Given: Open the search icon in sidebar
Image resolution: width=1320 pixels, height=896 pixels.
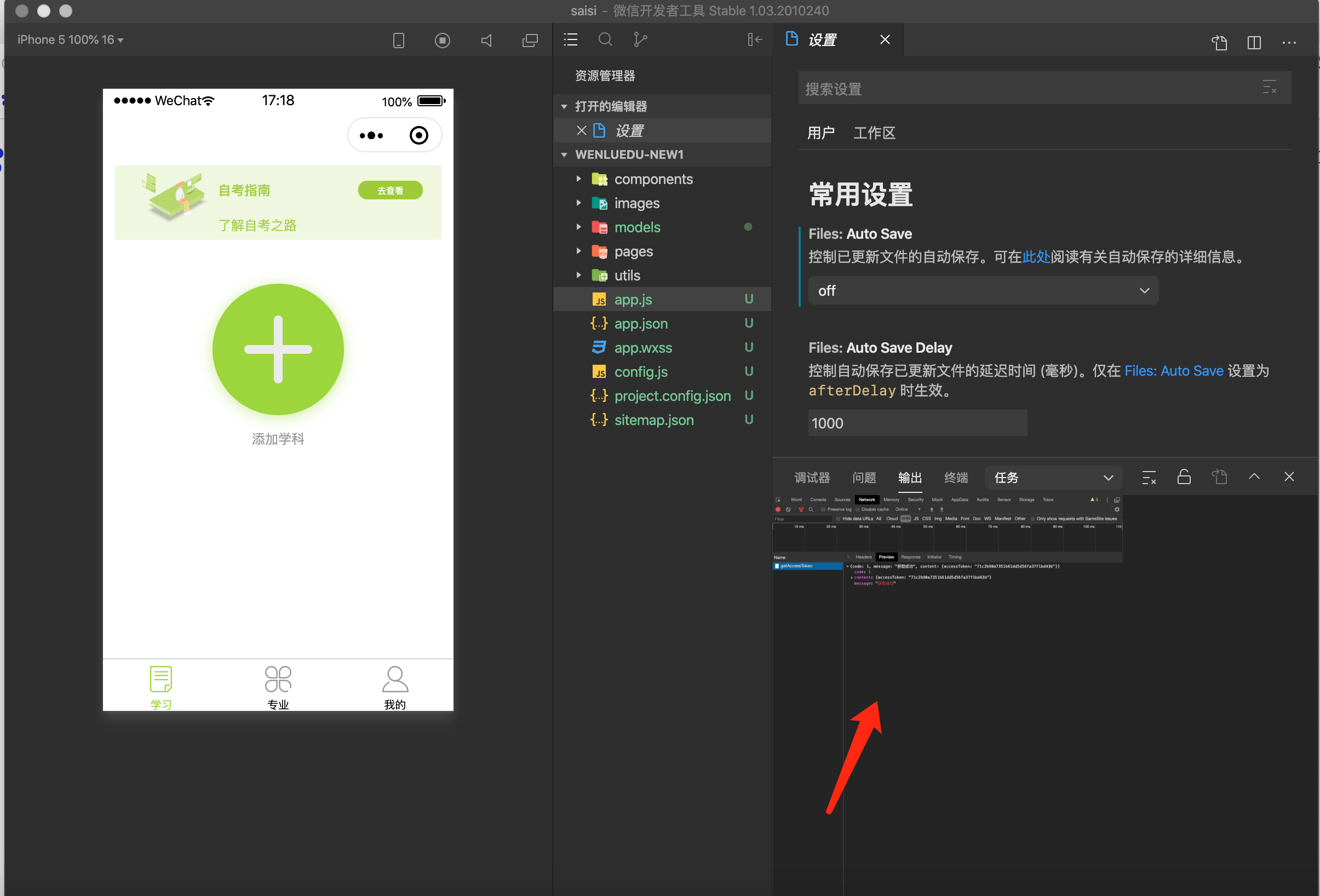Looking at the screenshot, I should coord(605,40).
